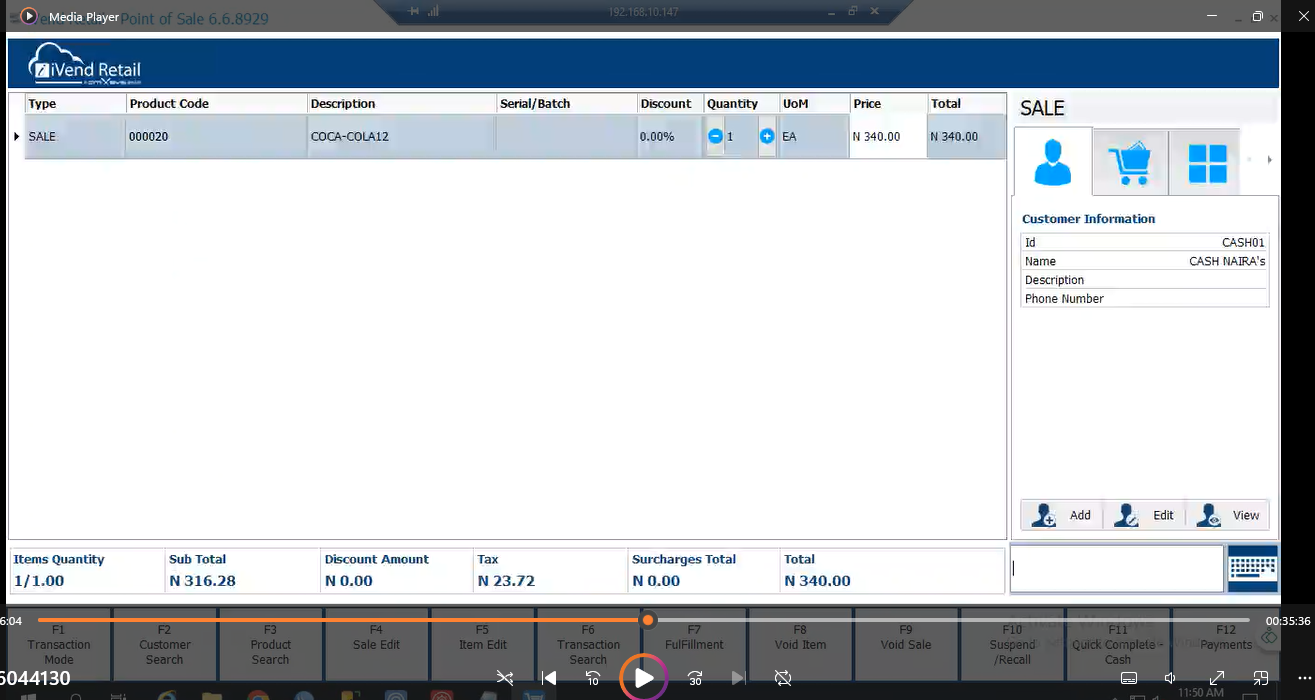Click the volume speaker icon
1315x700 pixels.
[x=1171, y=678]
